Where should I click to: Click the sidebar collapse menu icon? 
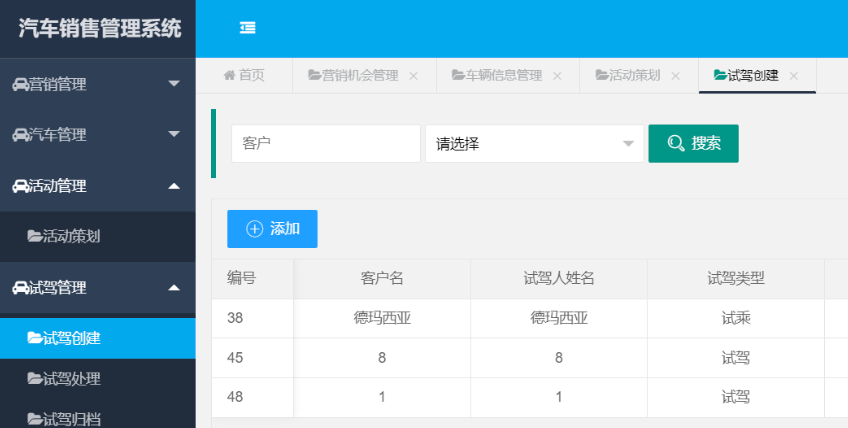(x=248, y=28)
